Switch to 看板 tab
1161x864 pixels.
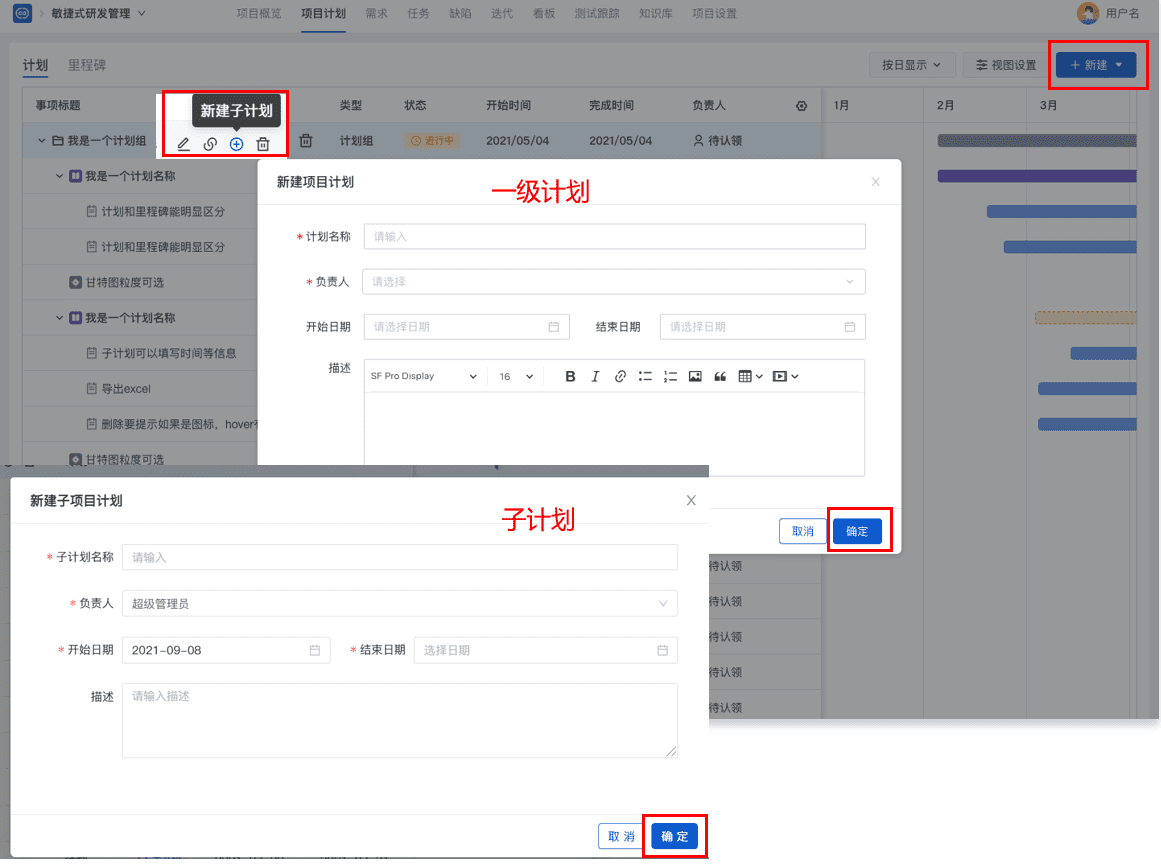click(x=544, y=13)
